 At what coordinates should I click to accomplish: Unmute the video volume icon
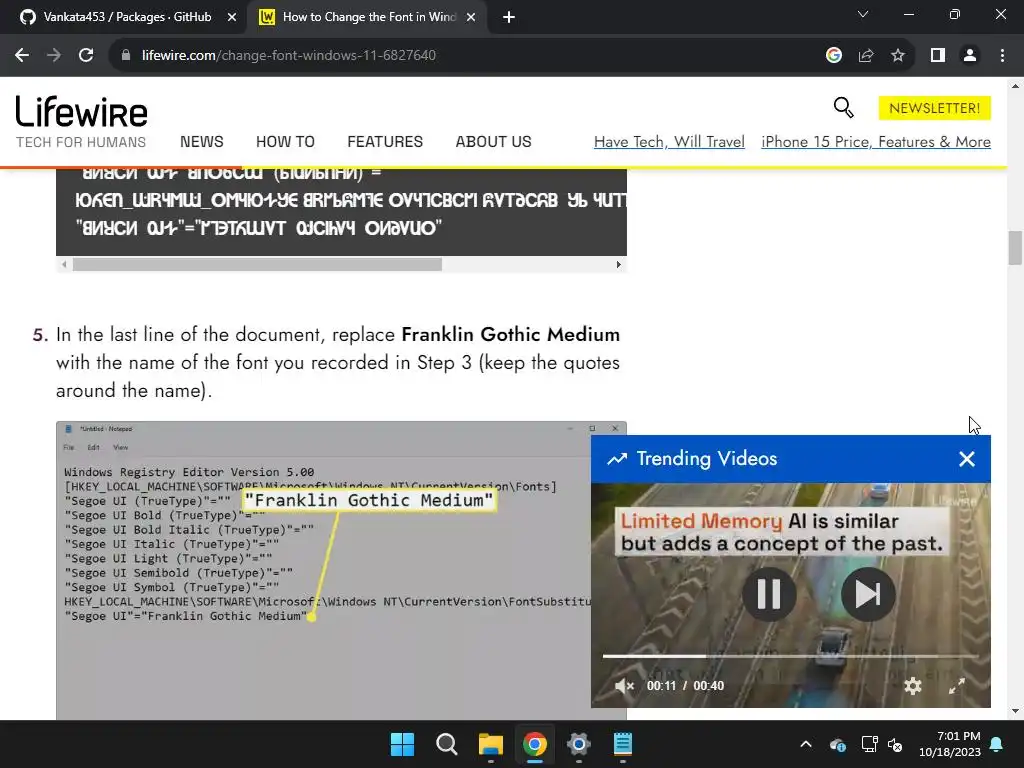[624, 686]
